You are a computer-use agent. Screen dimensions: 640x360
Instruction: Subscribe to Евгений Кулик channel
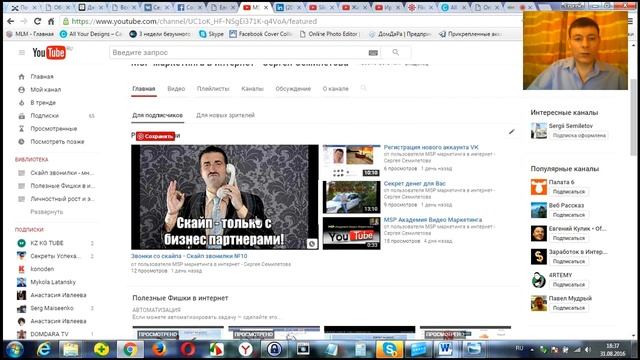[x=569, y=238]
